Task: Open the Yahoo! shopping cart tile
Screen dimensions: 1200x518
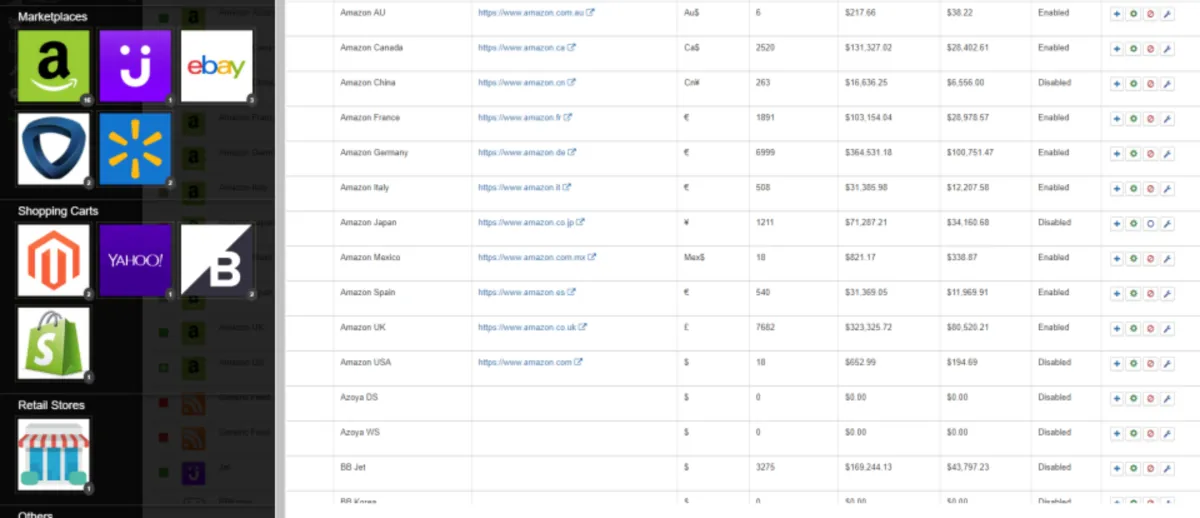Action: pos(135,260)
